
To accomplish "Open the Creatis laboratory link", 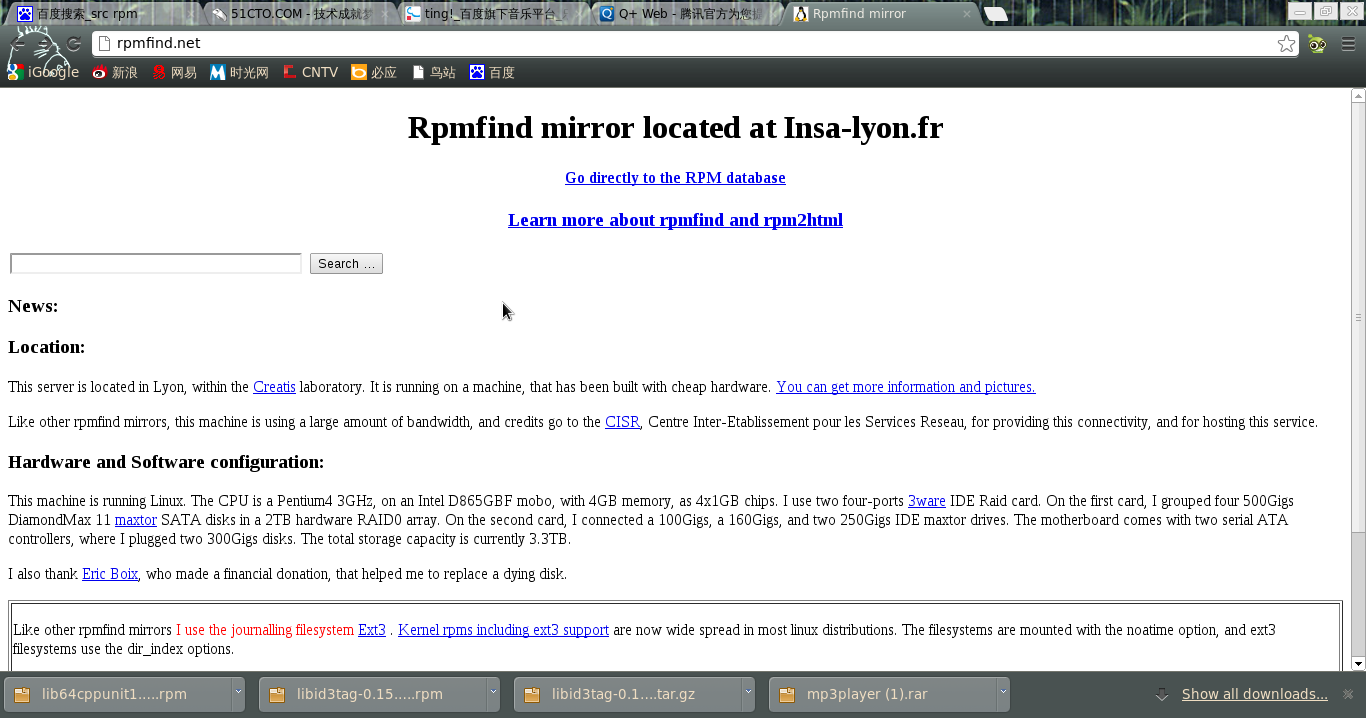I will (x=274, y=387).
